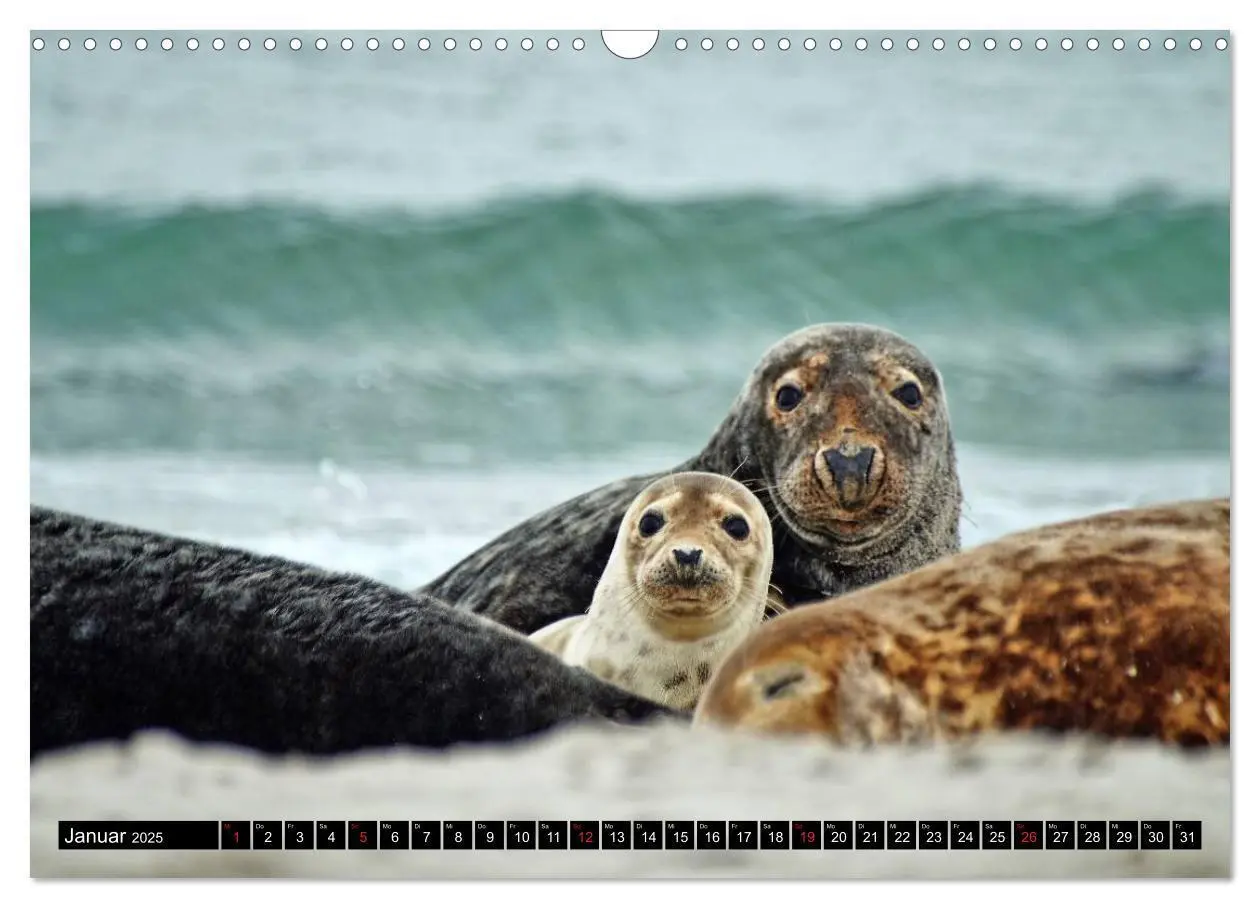Click date 10 in the date row

[521, 836]
